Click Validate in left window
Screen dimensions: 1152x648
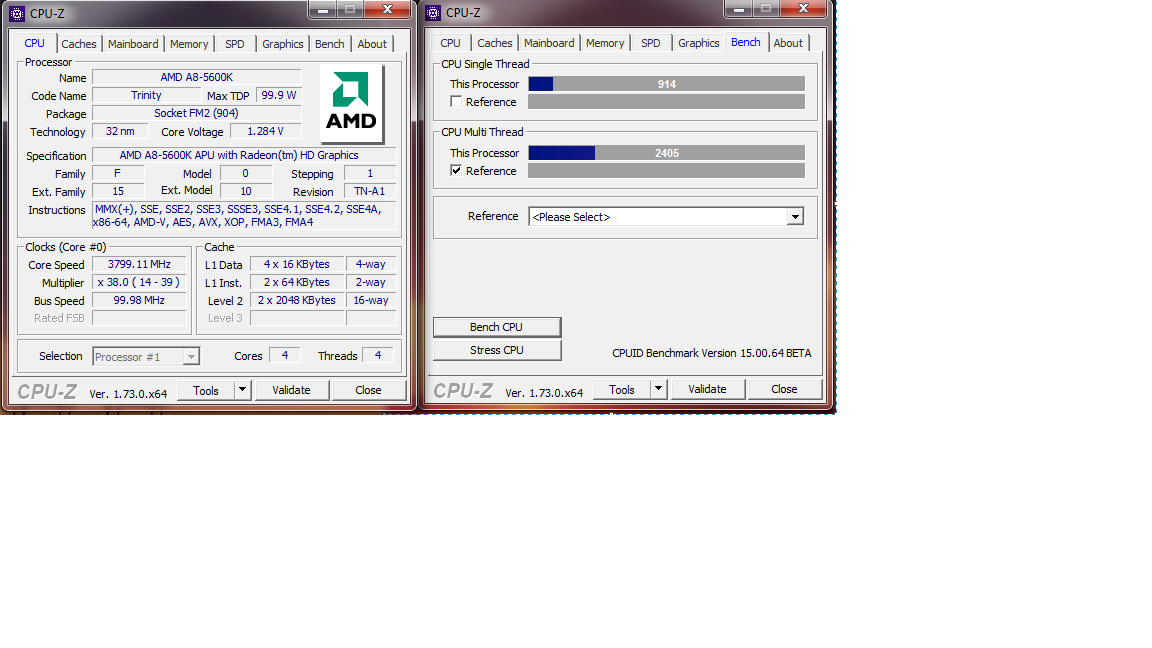point(292,390)
